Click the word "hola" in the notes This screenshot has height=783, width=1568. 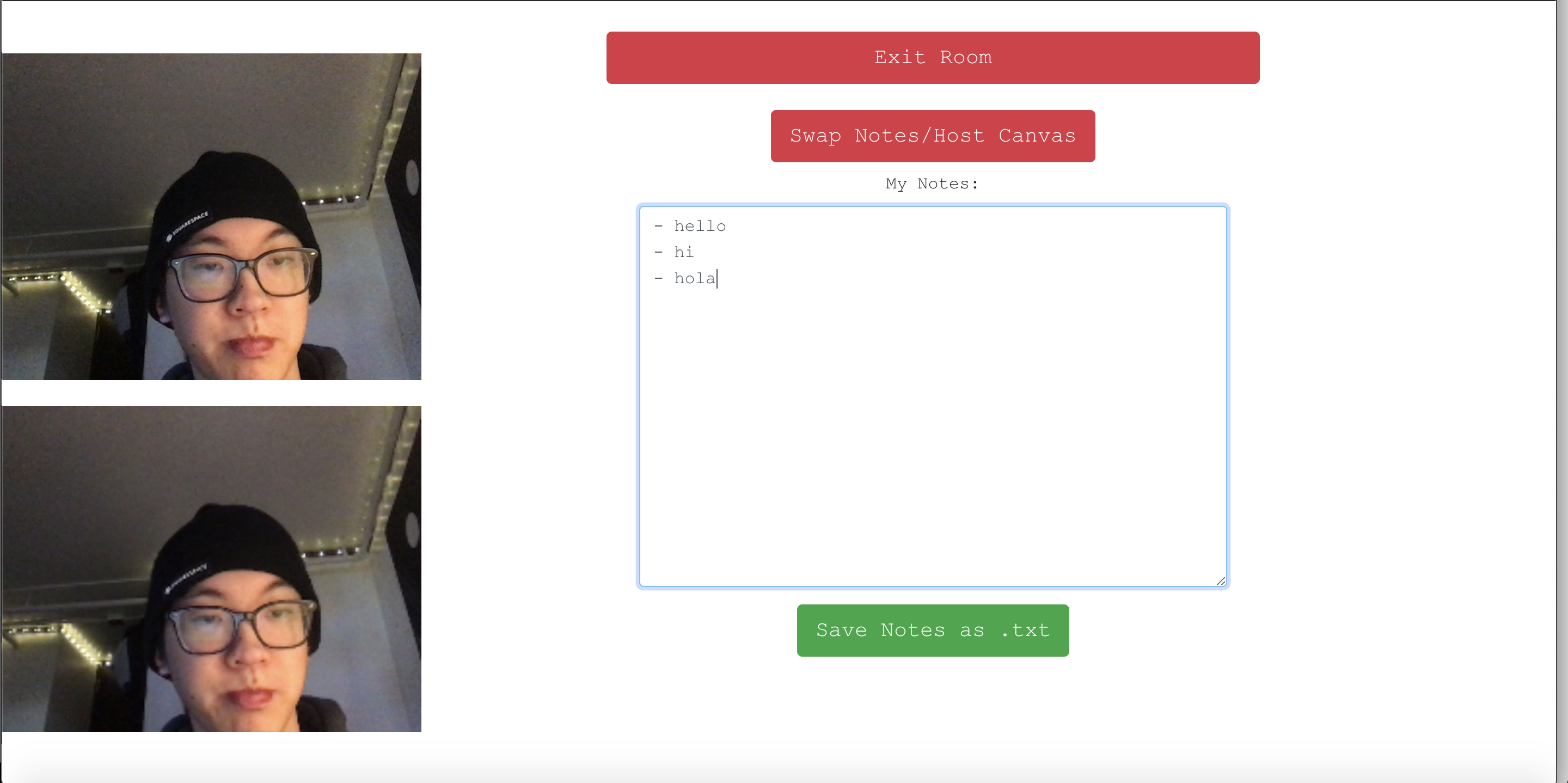click(x=695, y=278)
